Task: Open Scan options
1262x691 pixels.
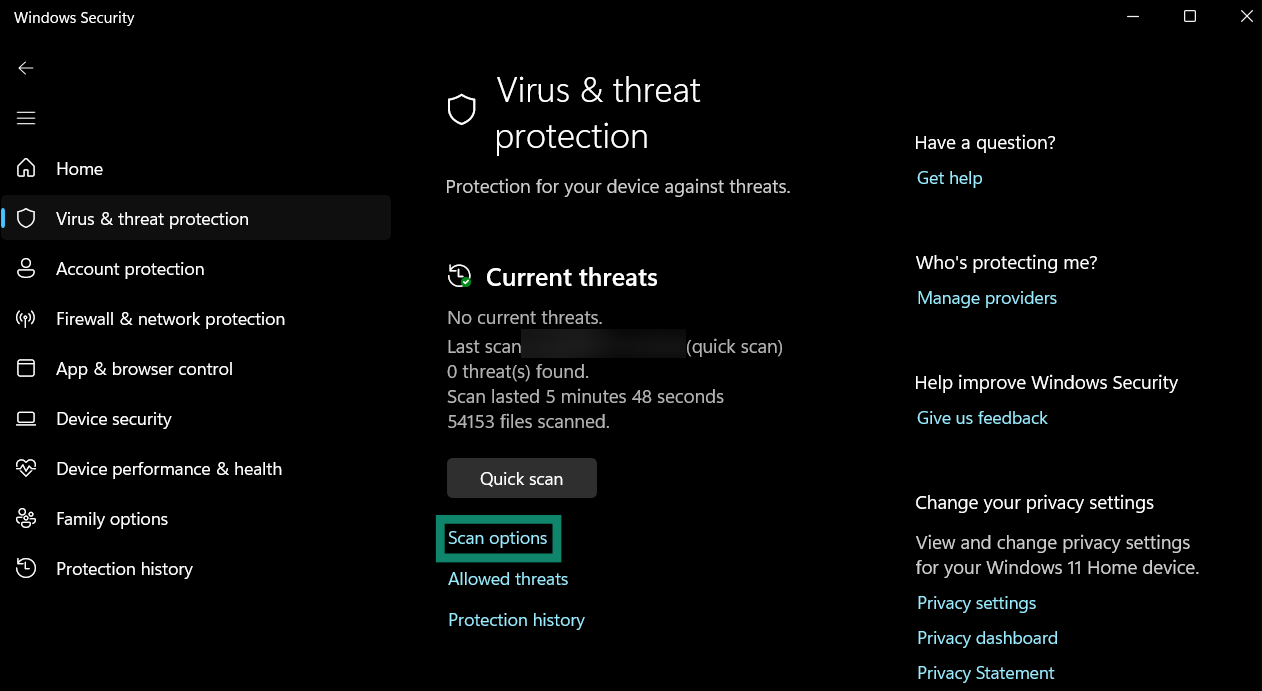Action: (498, 538)
